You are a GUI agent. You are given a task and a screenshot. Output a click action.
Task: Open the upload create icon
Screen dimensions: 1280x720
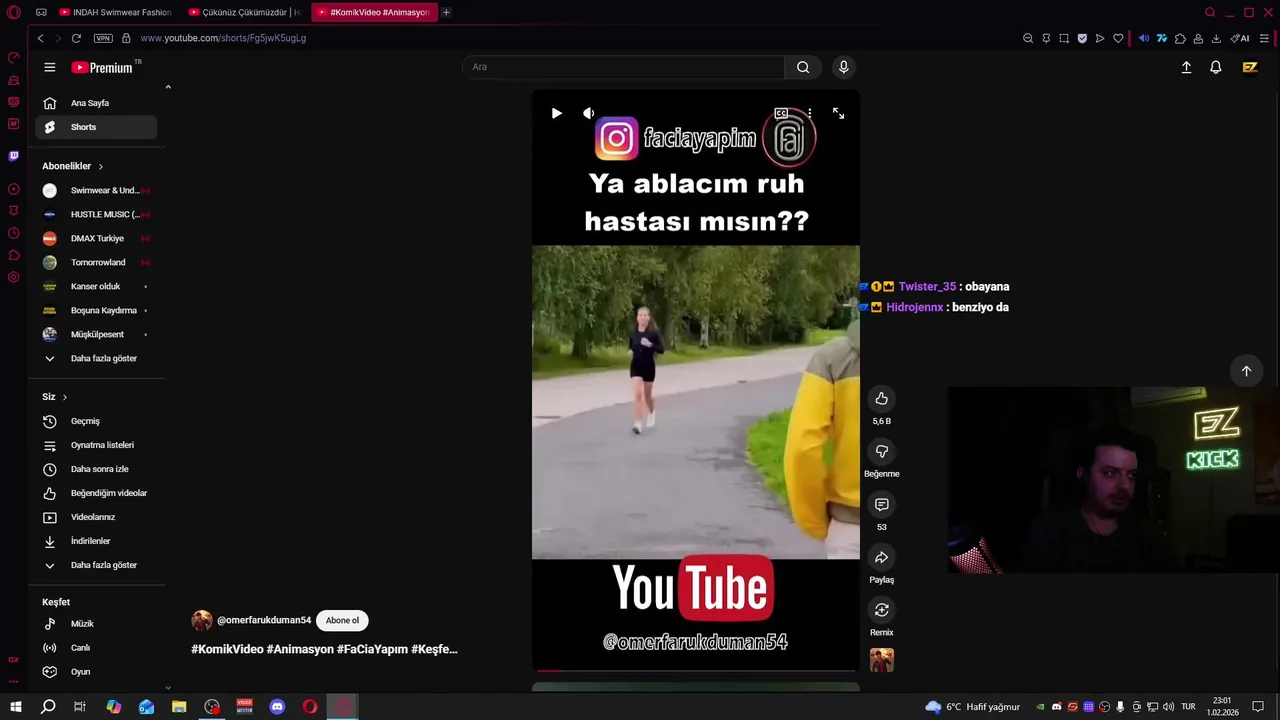(1186, 67)
